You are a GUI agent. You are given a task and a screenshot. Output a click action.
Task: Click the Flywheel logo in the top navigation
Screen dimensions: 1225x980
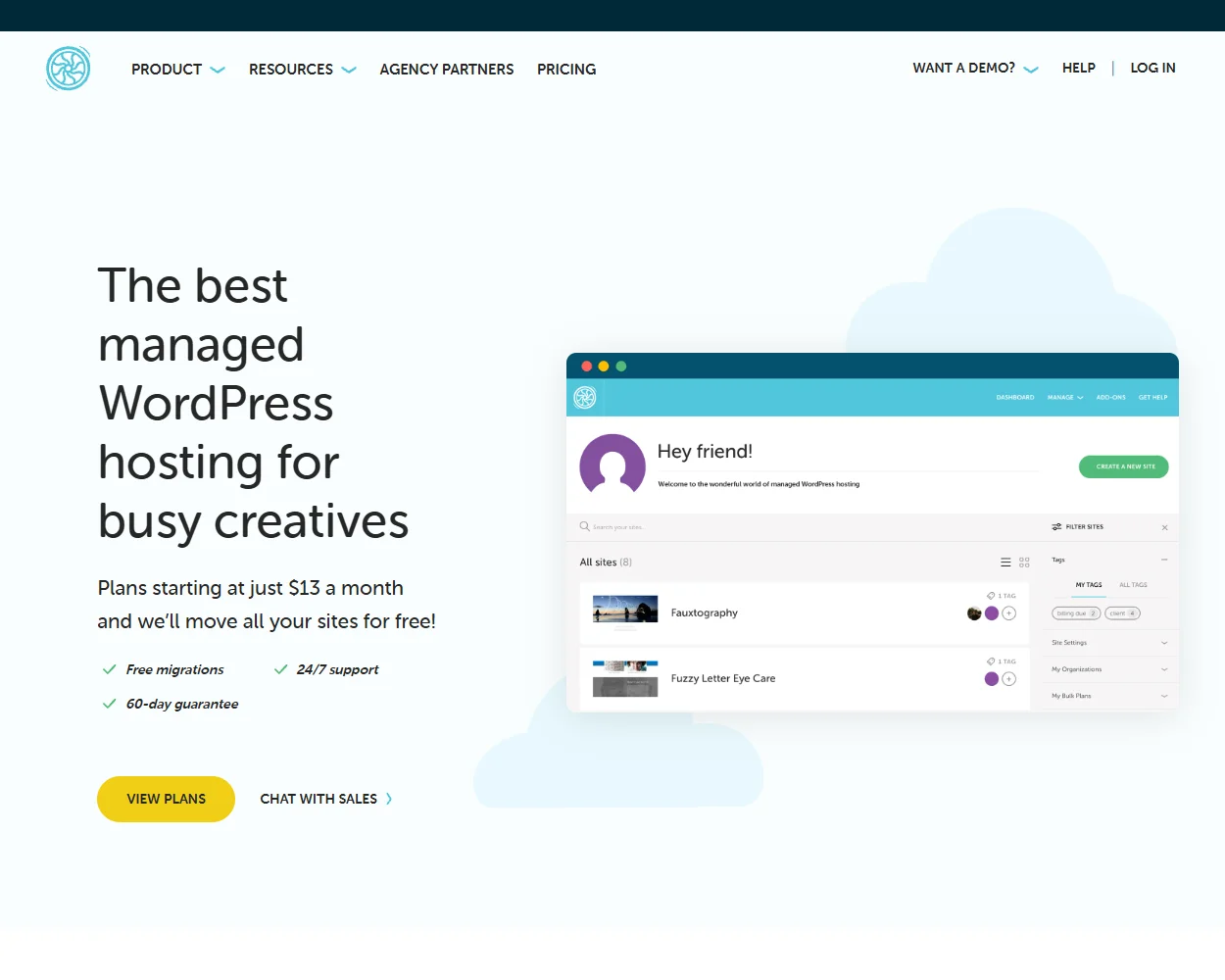[x=68, y=69]
